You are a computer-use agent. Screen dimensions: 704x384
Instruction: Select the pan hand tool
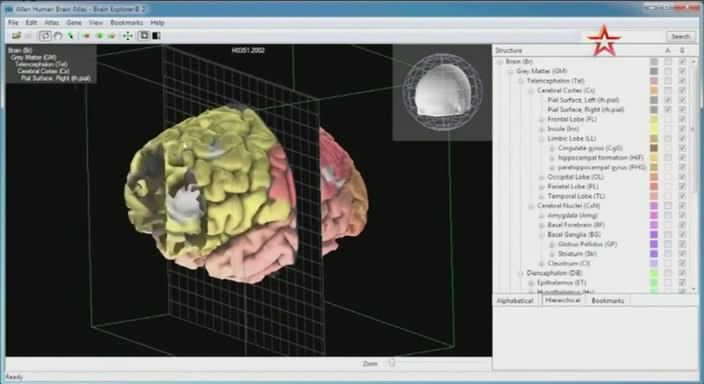point(58,36)
